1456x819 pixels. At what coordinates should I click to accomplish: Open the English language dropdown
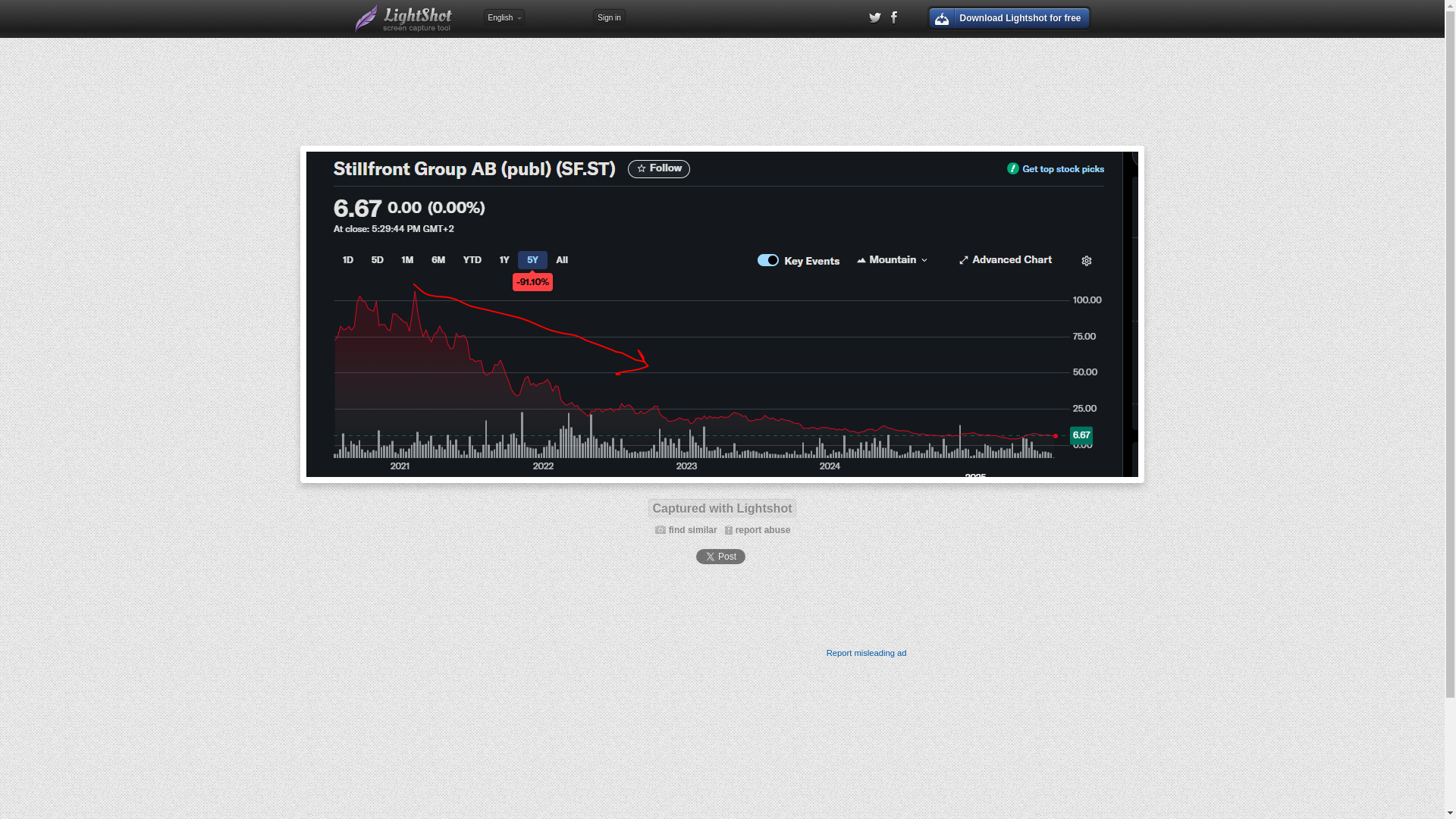(x=504, y=17)
